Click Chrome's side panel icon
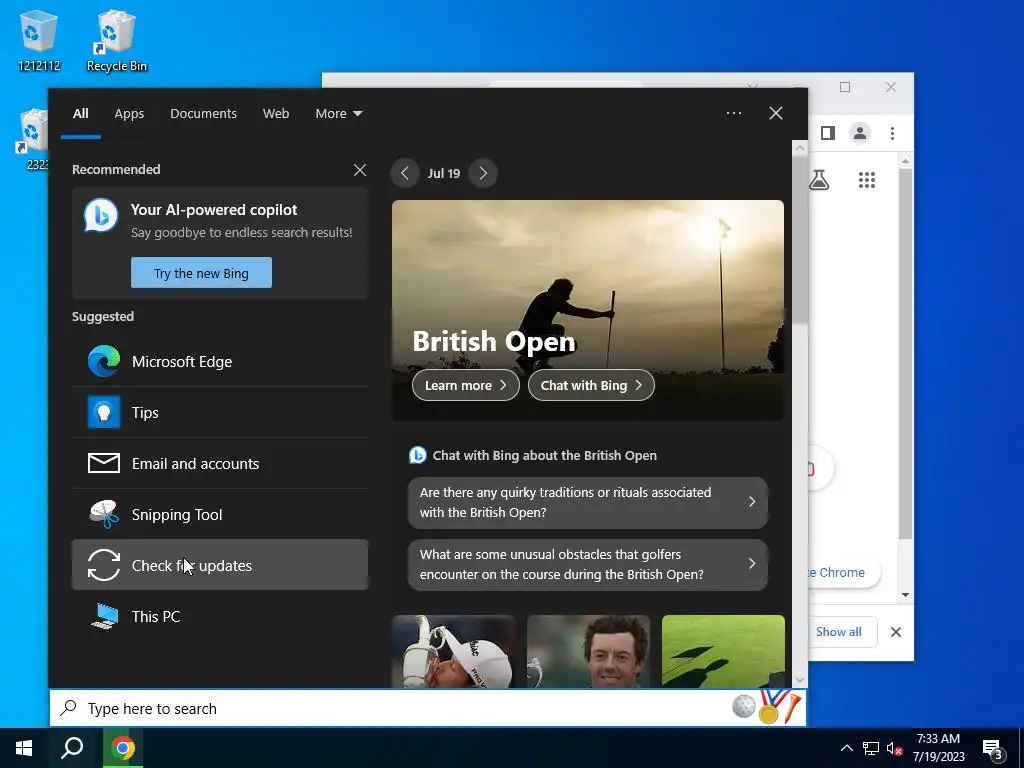Image resolution: width=1024 pixels, height=768 pixels. 827,133
